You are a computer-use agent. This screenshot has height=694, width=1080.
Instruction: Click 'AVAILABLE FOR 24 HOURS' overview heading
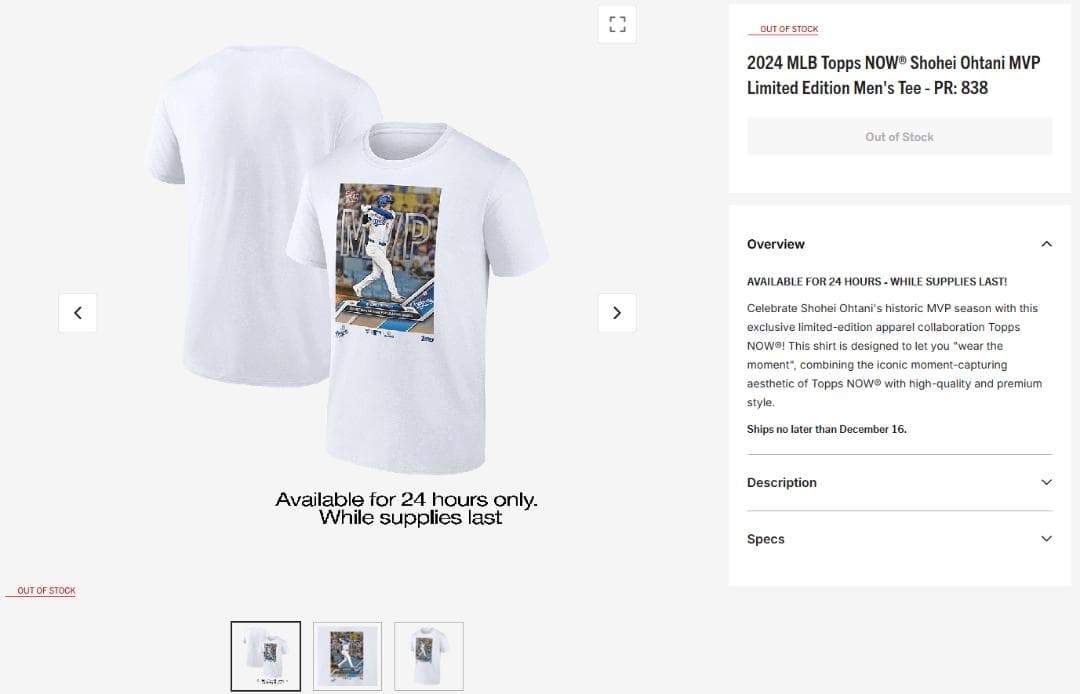pos(876,282)
